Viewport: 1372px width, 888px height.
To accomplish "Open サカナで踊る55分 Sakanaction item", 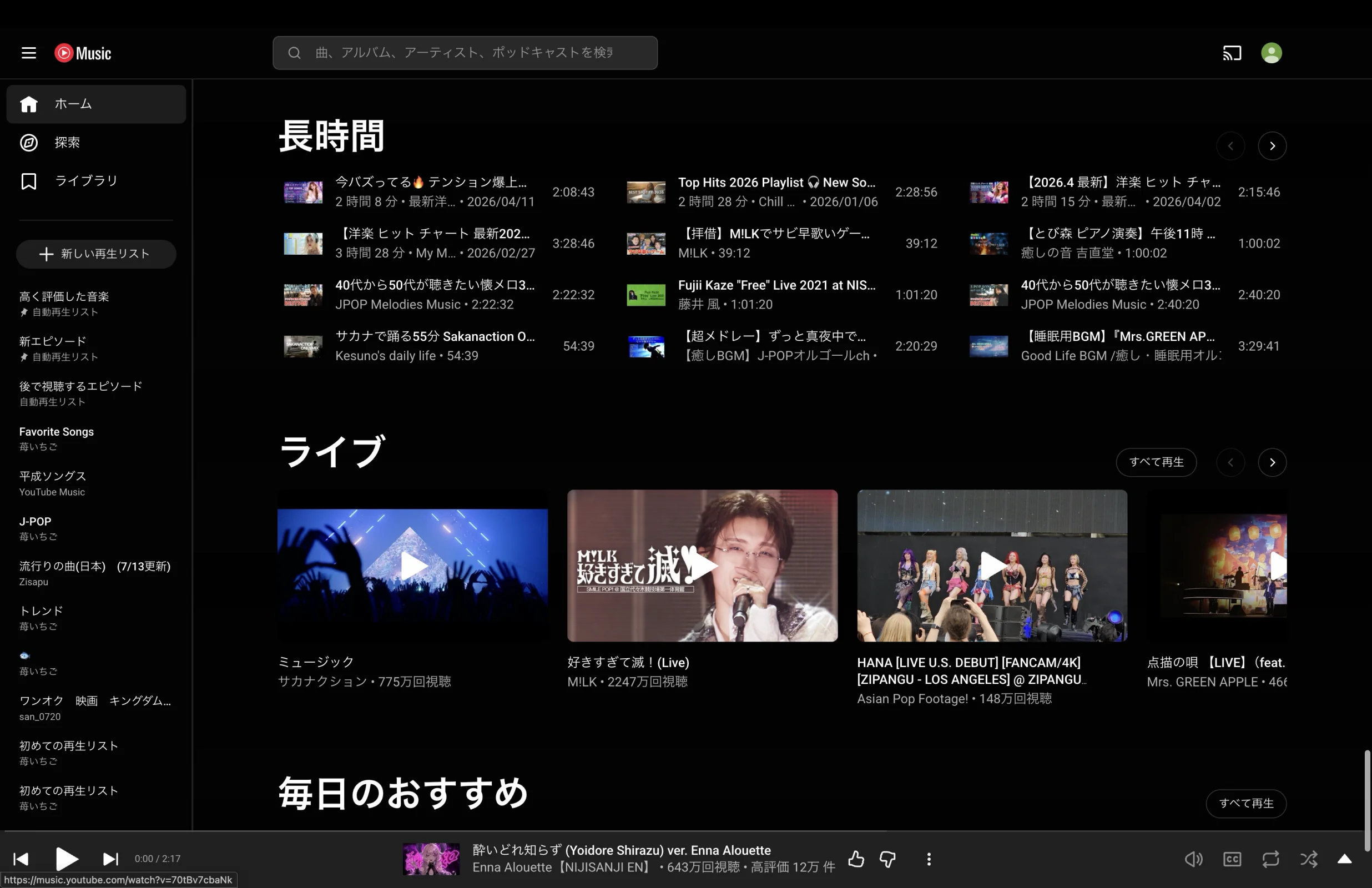I will pos(435,337).
